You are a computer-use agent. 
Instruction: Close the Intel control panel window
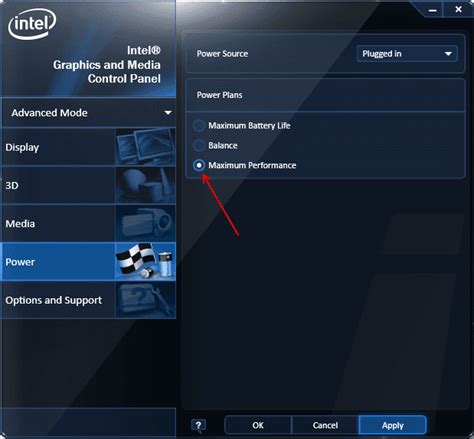459,10
